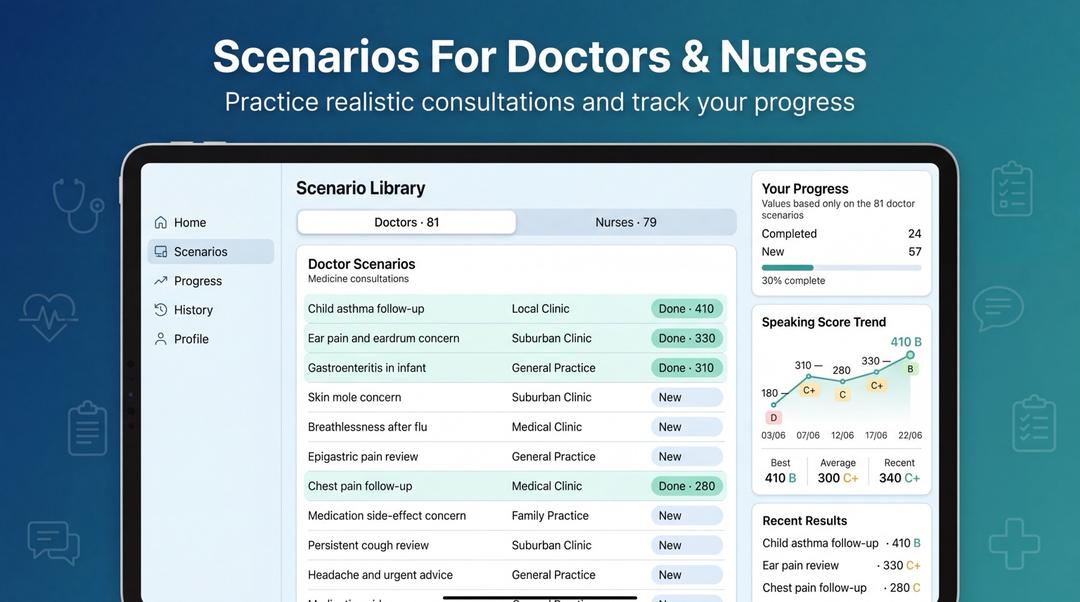Switch to the Doctors · 81 tab
1080x602 pixels.
coord(406,222)
